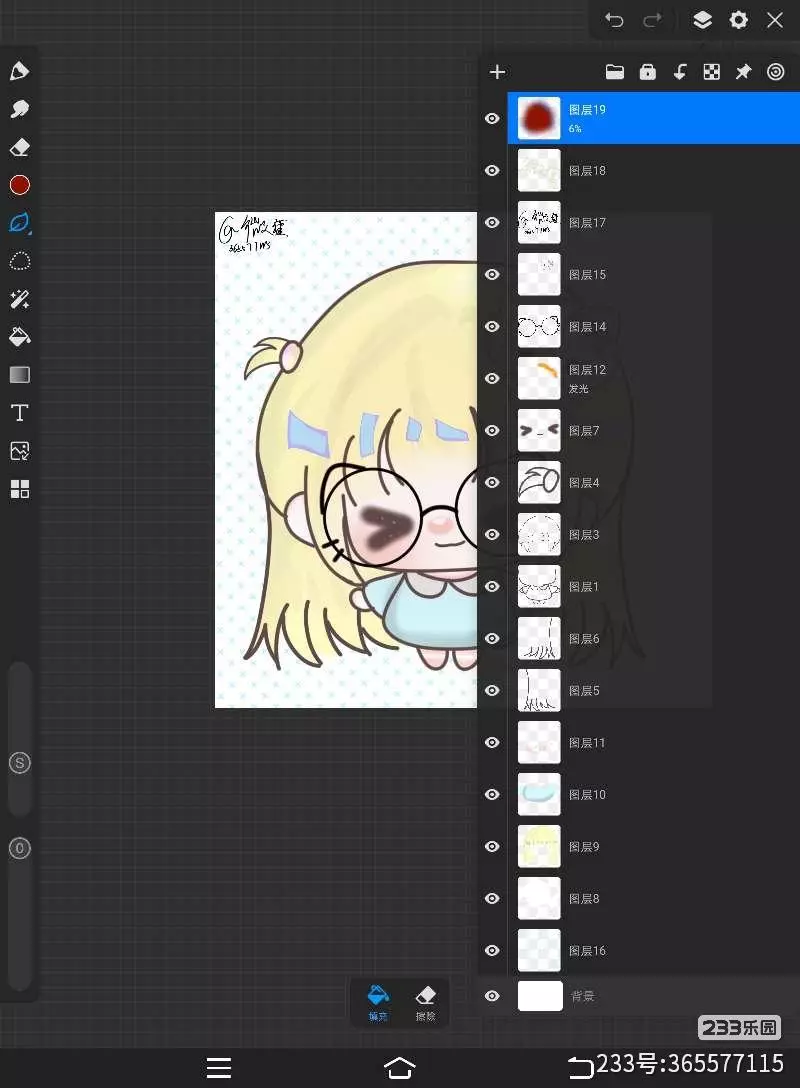Image resolution: width=800 pixels, height=1088 pixels.
Task: Click the undo arrow button
Action: [614, 20]
